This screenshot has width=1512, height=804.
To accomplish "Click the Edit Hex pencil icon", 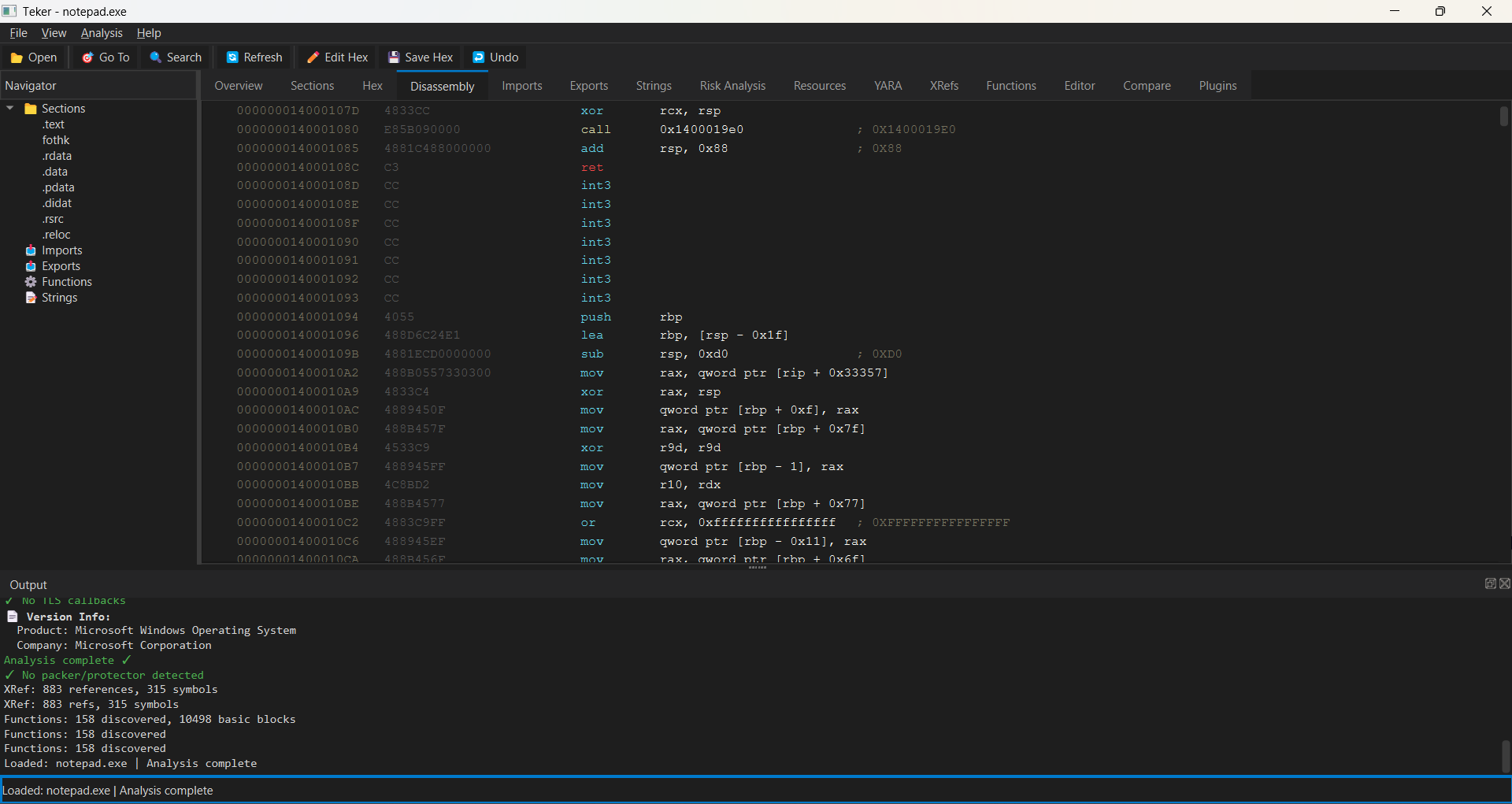I will [x=313, y=57].
